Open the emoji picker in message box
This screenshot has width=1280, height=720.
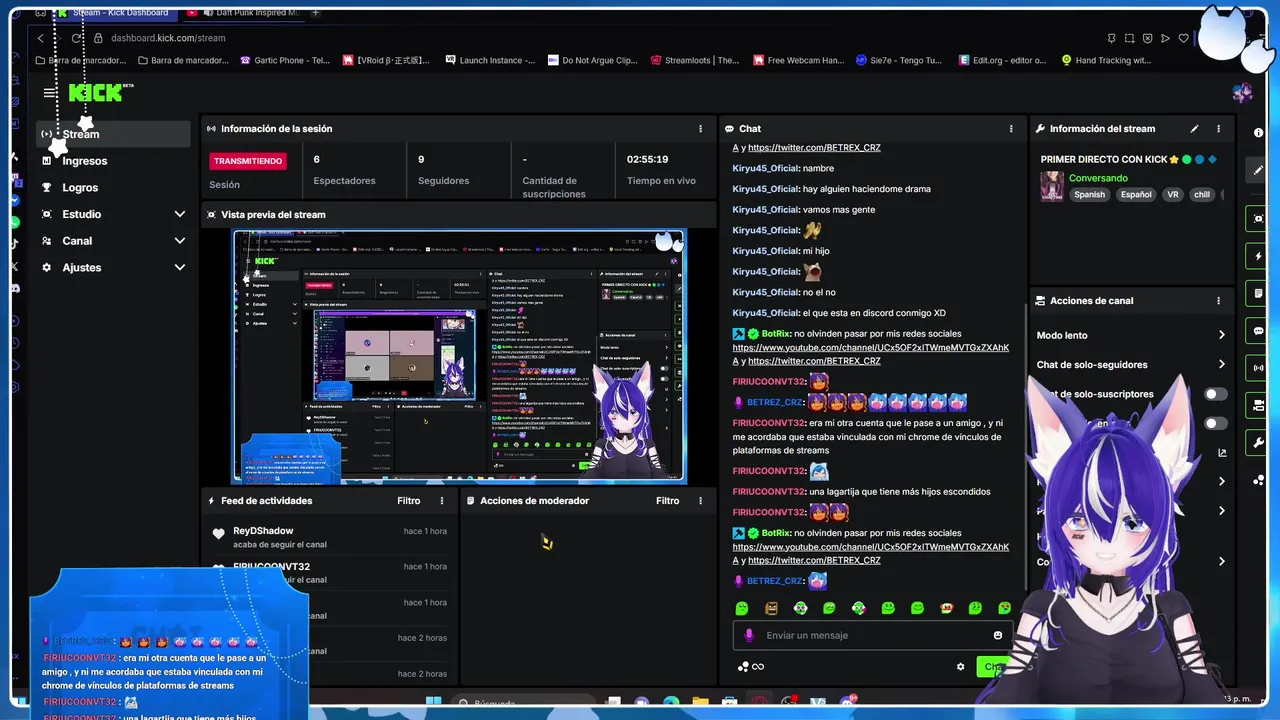[998, 636]
